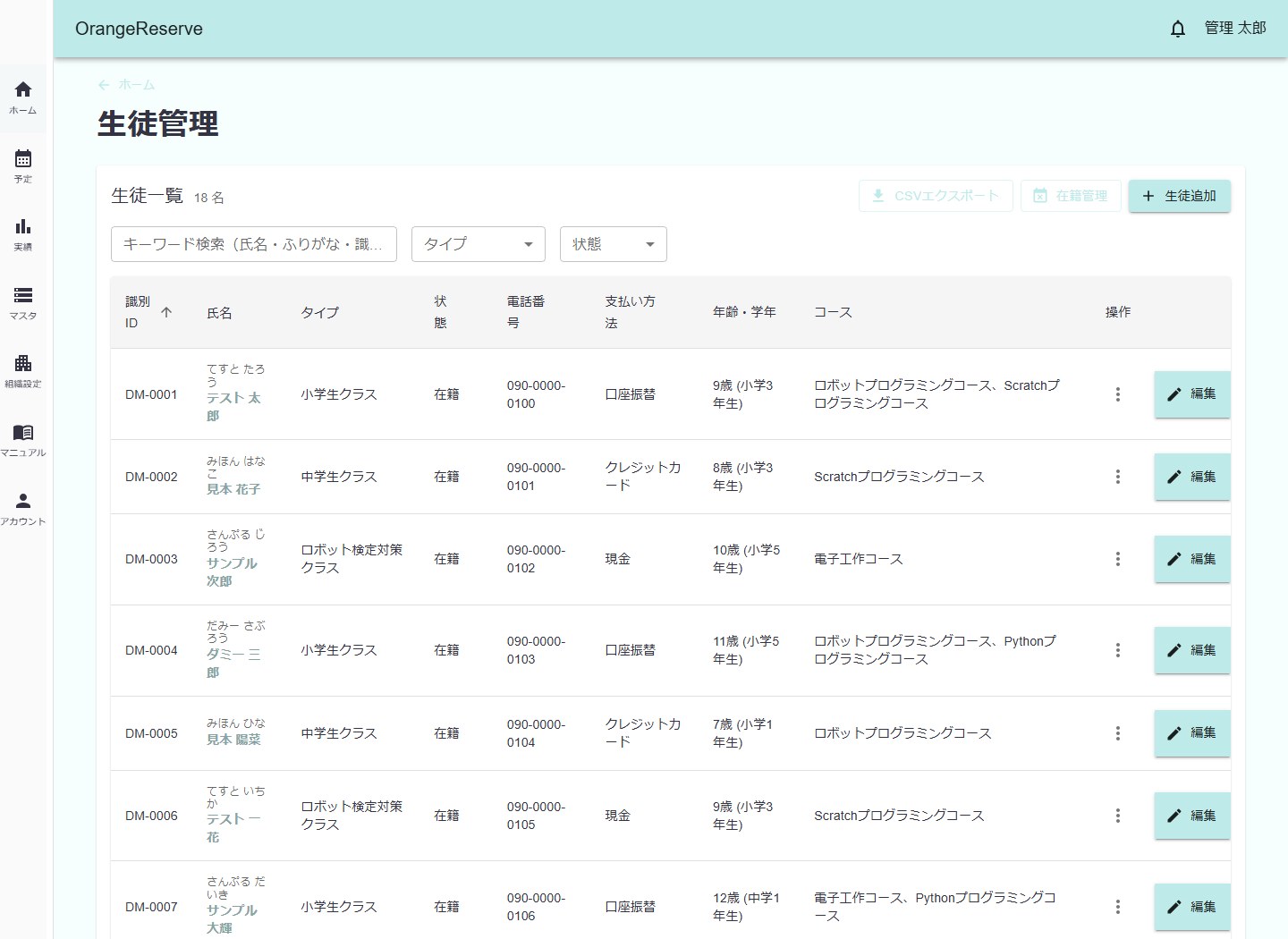The height and width of the screenshot is (939, 1288).
Task: Edit student DM-0001 with 編集
Action: 1192,394
